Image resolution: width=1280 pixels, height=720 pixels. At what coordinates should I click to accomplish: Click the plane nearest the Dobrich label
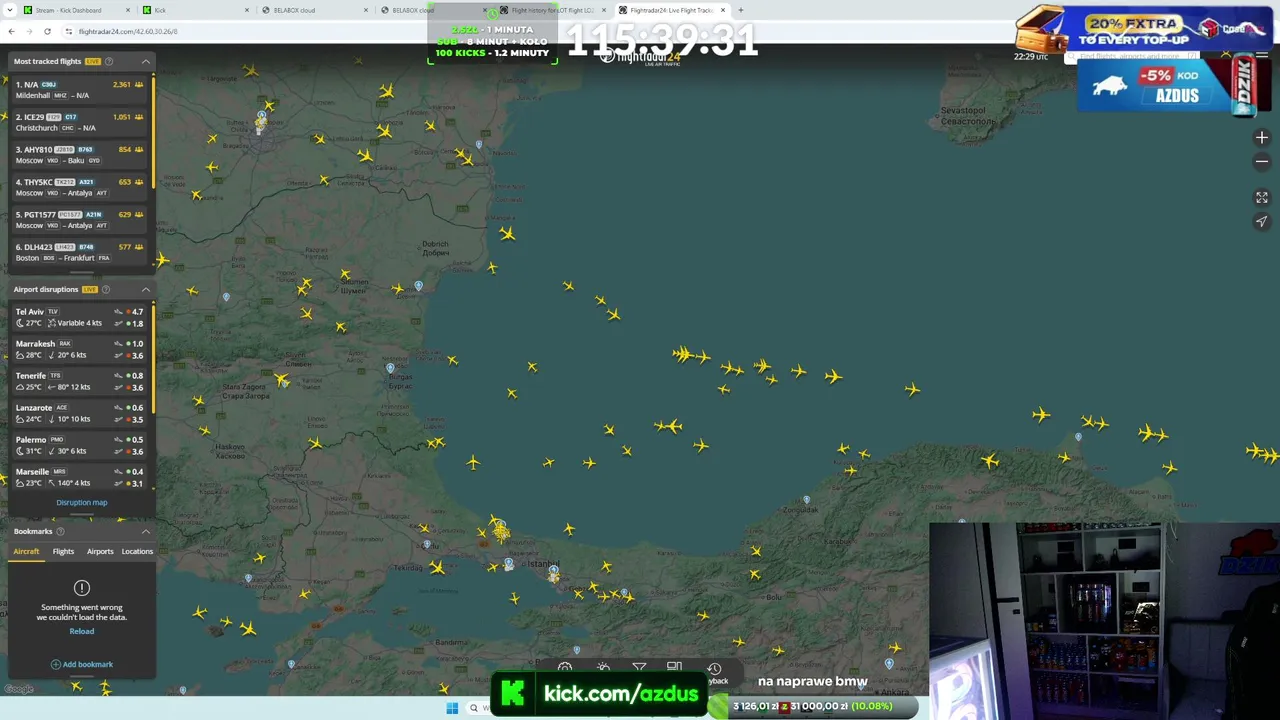pos(492,268)
